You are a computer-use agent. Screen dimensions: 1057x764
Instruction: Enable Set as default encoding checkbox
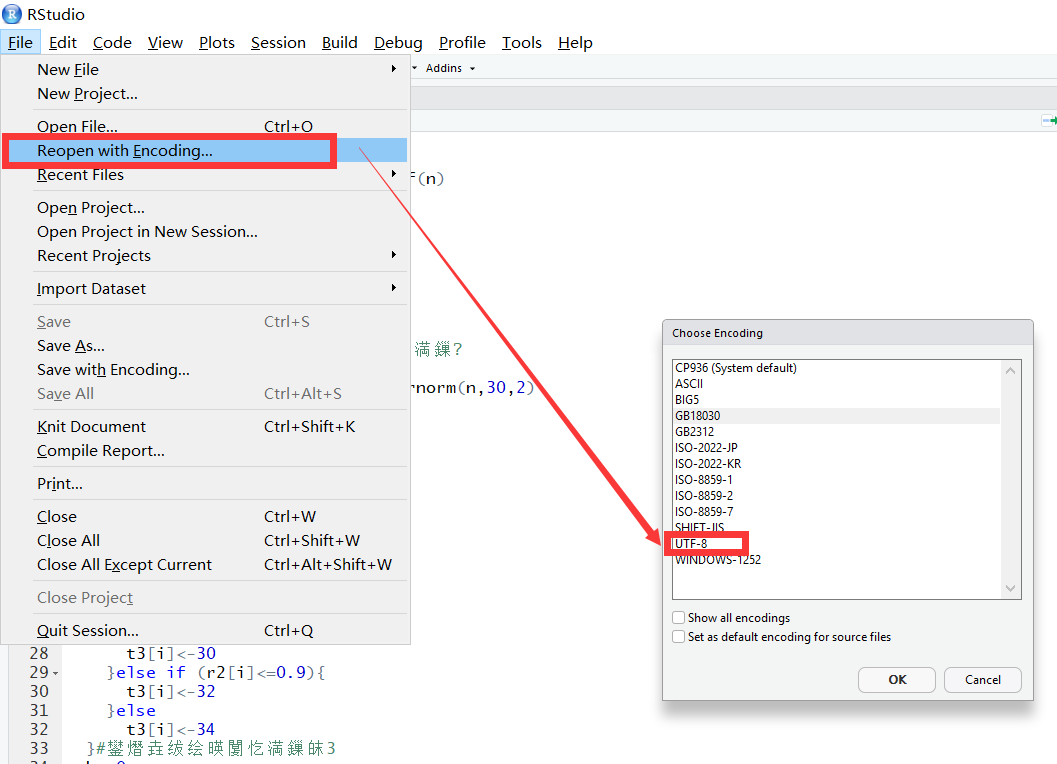pos(679,637)
